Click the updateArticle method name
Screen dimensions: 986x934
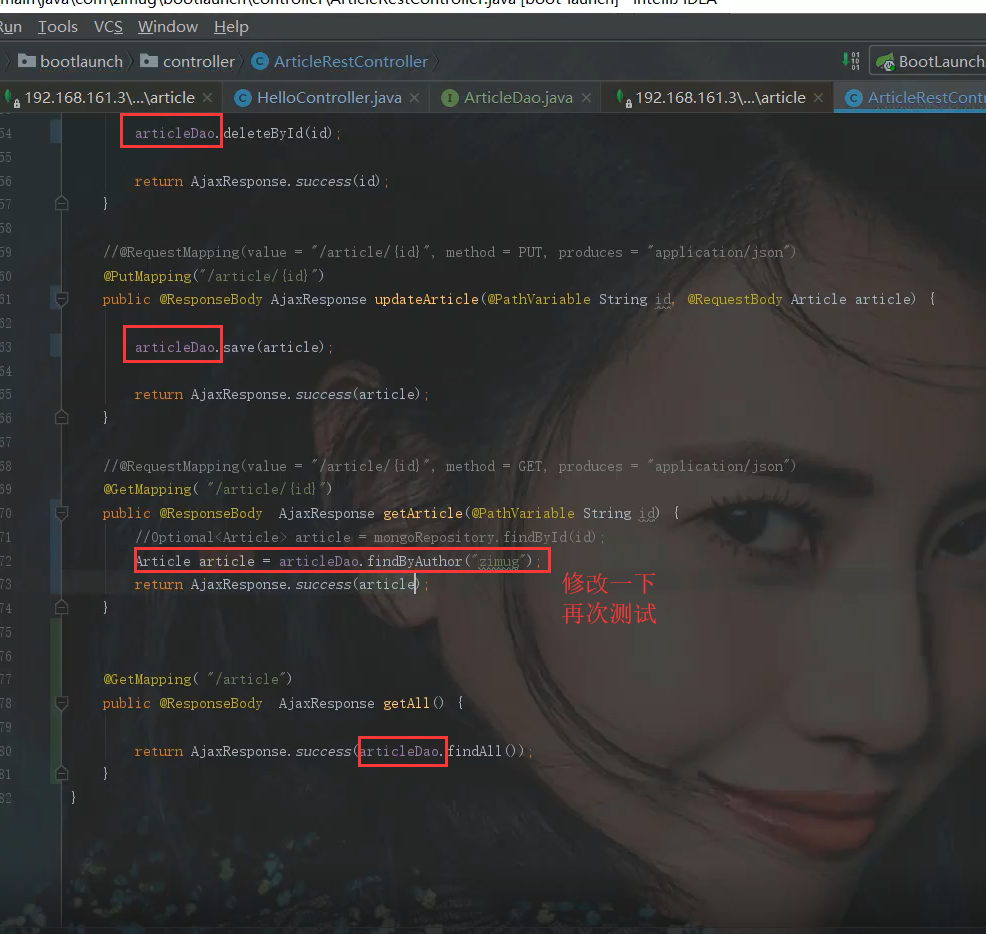pyautogui.click(x=426, y=299)
